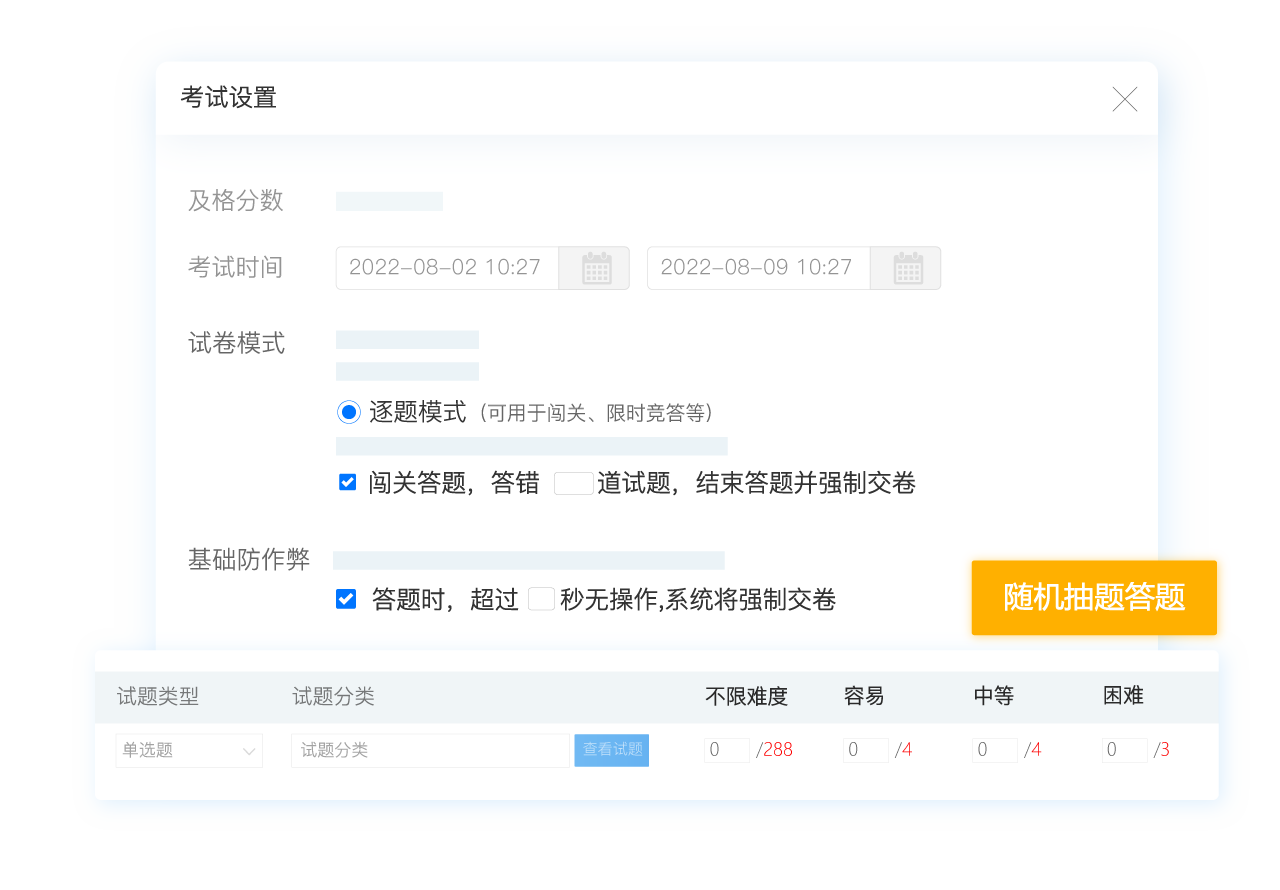Screen dimensions: 1280x890
Task: Open calendar picker for end time 2022-08-09
Action: pyautogui.click(x=907, y=268)
